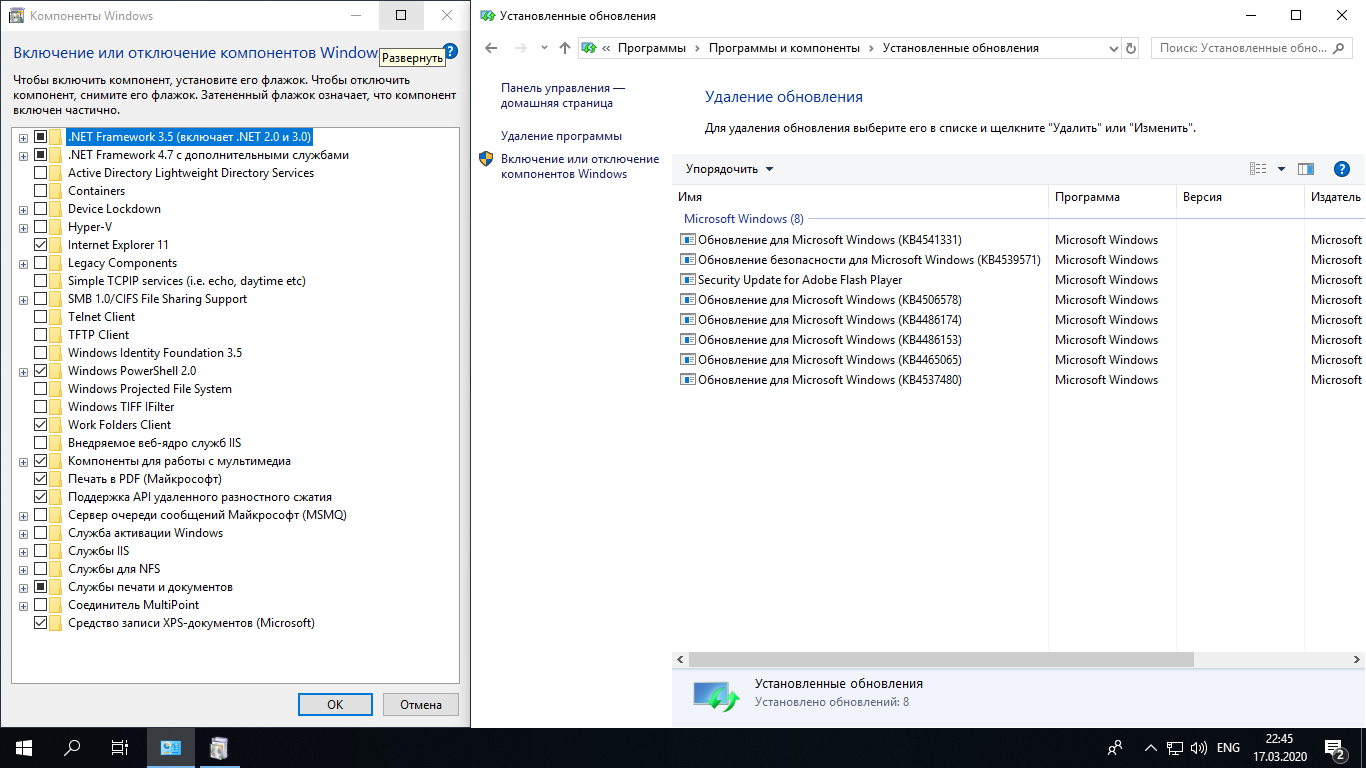Viewport: 1366px width, 768px height.
Task: Click icon of update KB4537480
Action: [x=687, y=380]
